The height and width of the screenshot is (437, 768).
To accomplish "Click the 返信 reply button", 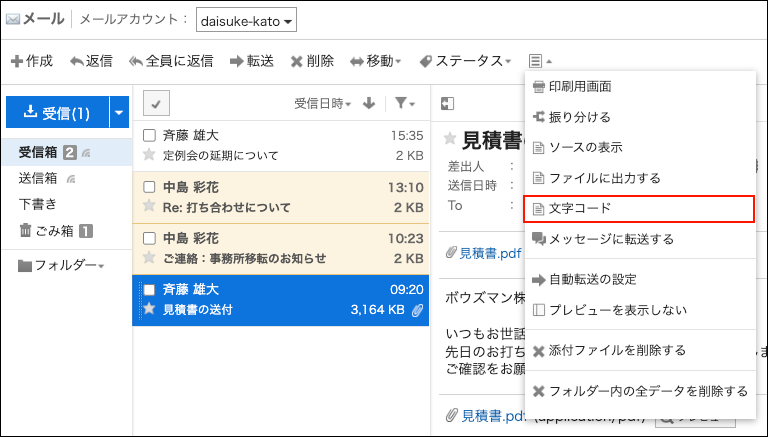I will coord(91,61).
